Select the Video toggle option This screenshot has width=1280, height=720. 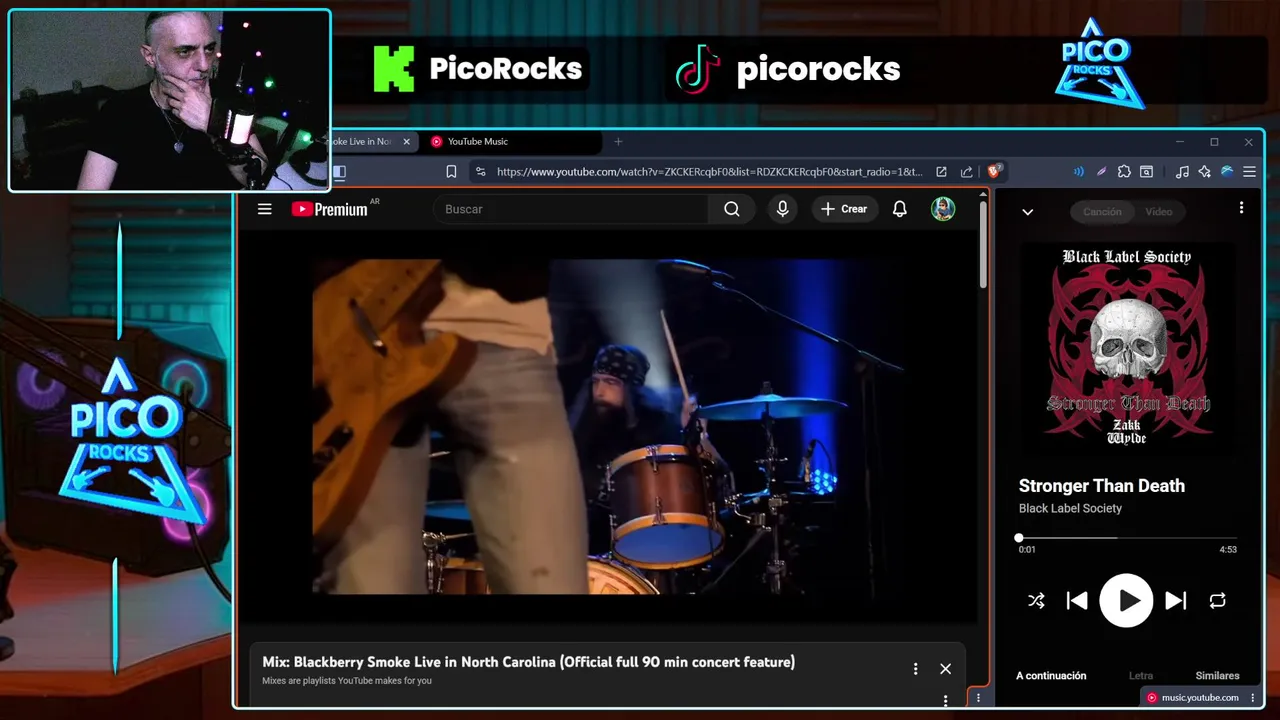[x=1159, y=212]
